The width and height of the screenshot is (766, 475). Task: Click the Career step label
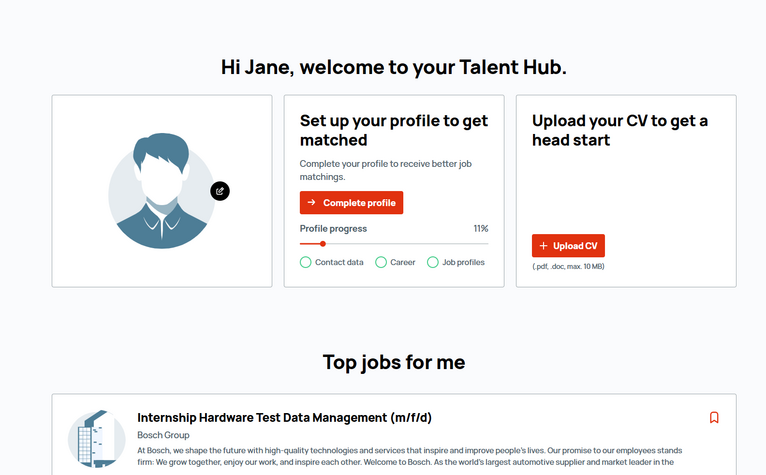[403, 262]
